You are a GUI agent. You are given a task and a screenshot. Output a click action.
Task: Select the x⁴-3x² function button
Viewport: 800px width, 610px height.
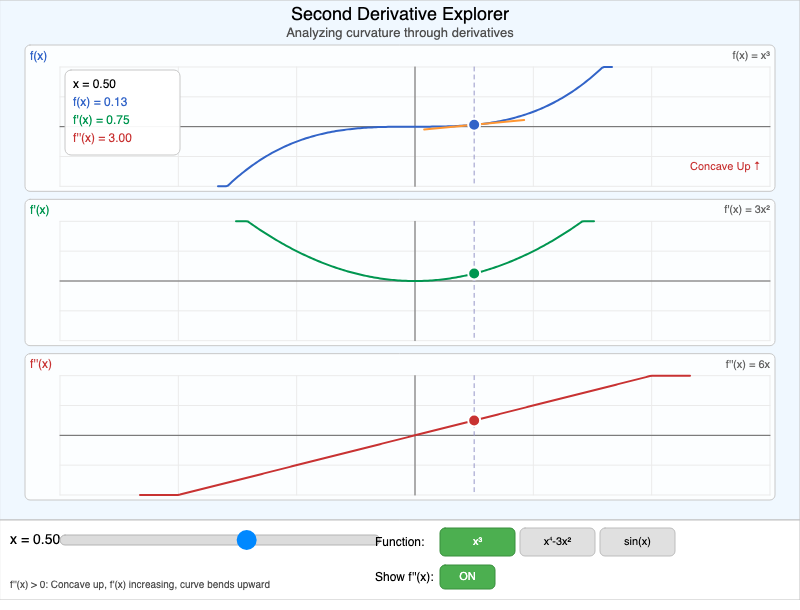pyautogui.click(x=557, y=541)
